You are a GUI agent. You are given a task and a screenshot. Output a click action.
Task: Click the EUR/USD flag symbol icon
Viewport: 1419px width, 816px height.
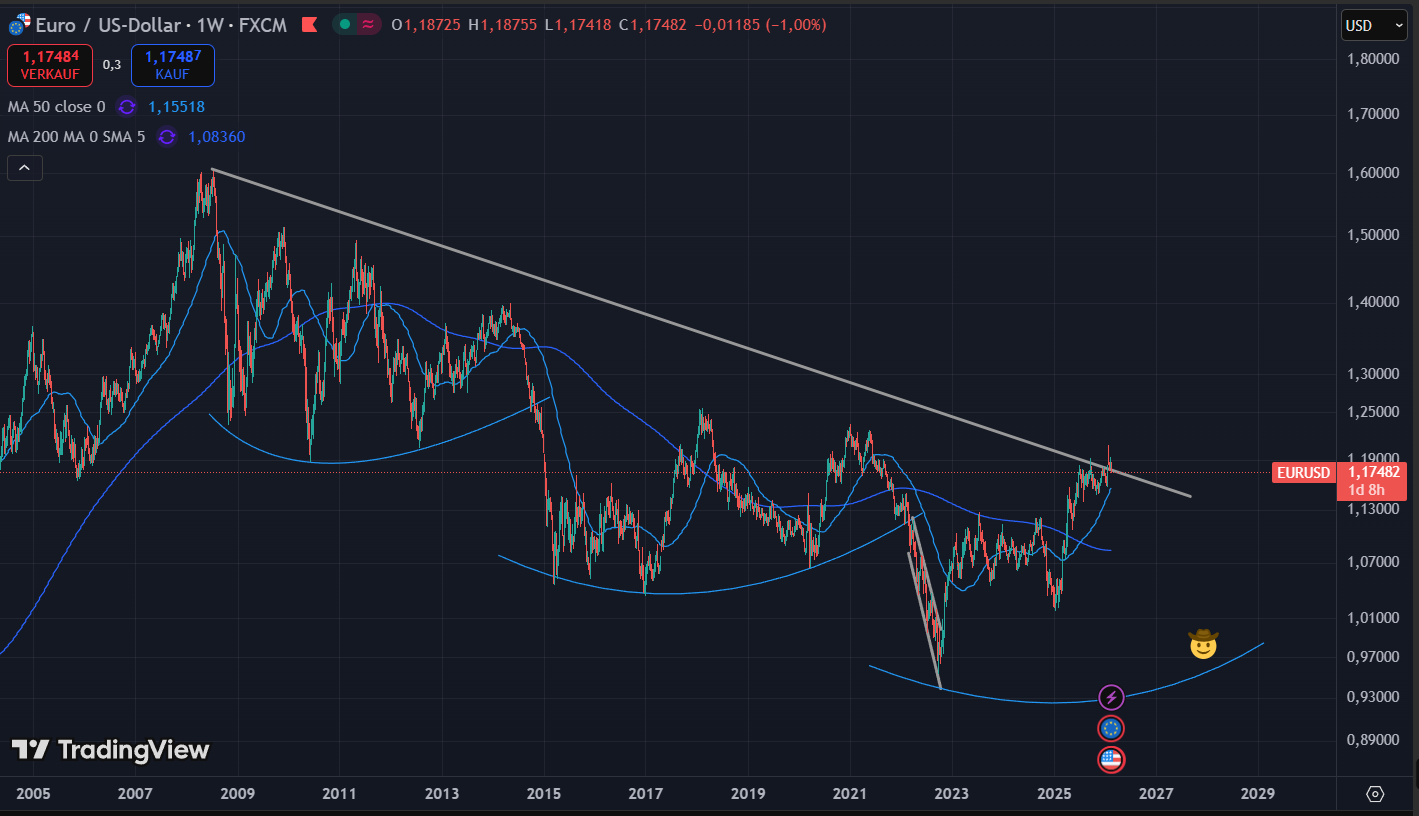(19, 25)
